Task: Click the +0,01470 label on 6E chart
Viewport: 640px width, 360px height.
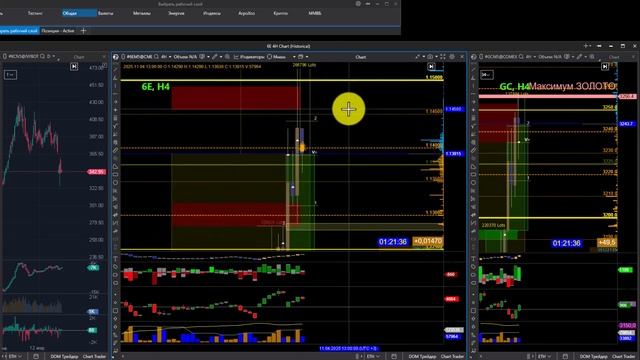Action: [x=427, y=241]
